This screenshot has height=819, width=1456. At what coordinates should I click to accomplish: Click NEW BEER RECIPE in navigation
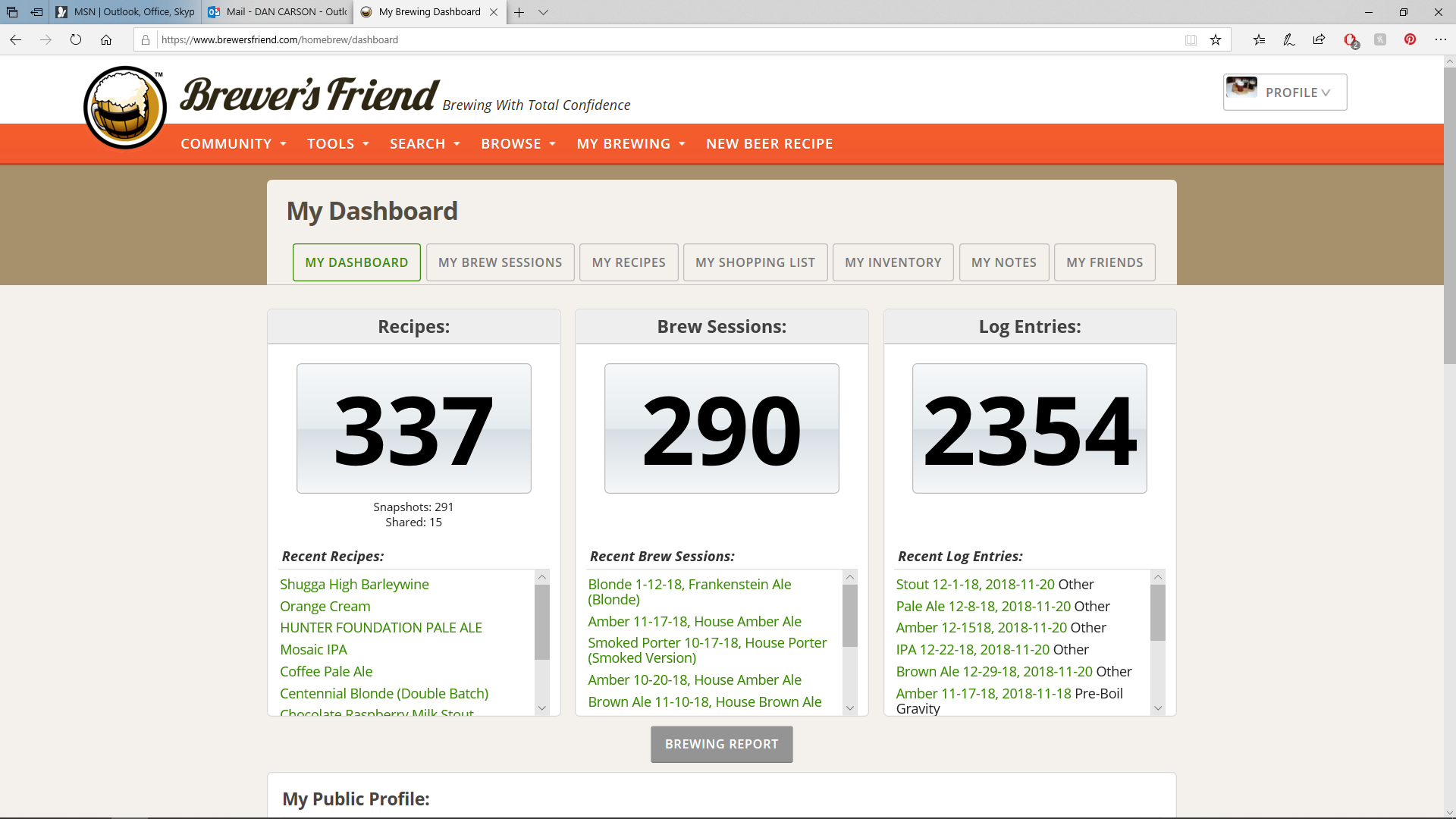pos(769,144)
